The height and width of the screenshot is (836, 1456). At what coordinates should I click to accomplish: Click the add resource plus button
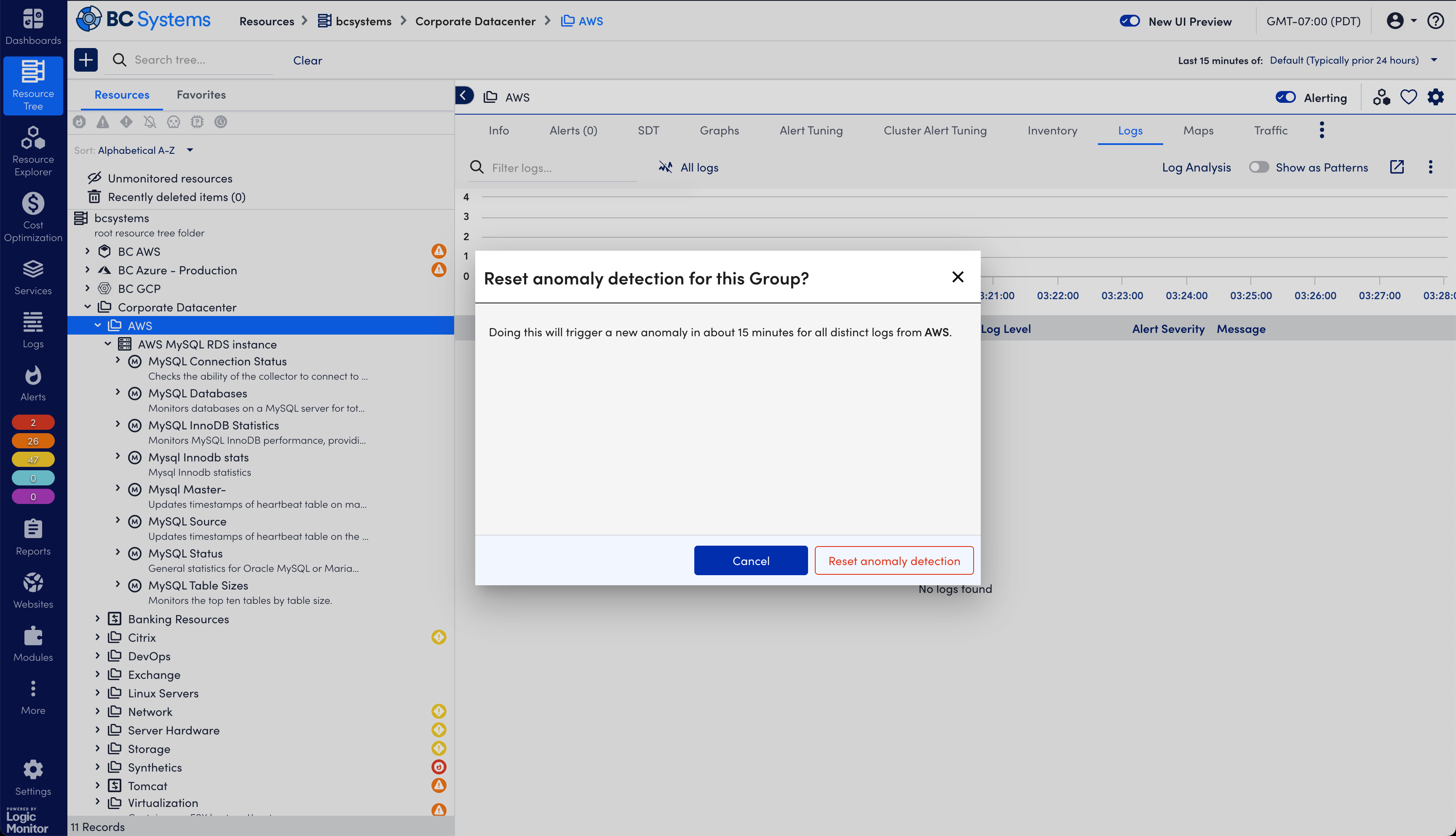pyautogui.click(x=86, y=60)
